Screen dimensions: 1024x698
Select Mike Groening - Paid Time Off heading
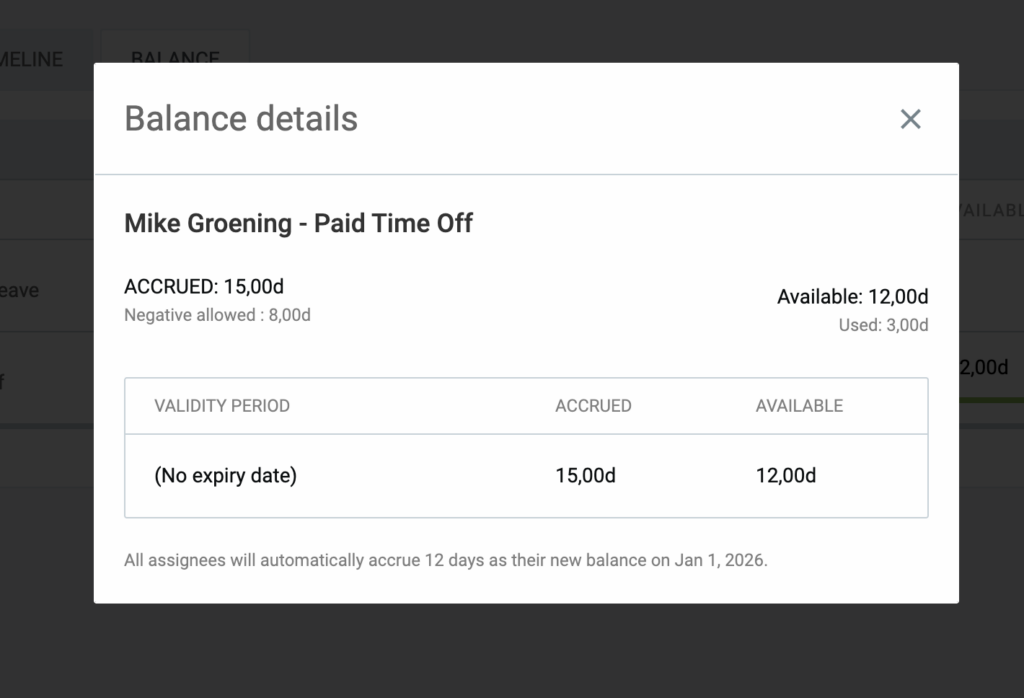coord(298,223)
